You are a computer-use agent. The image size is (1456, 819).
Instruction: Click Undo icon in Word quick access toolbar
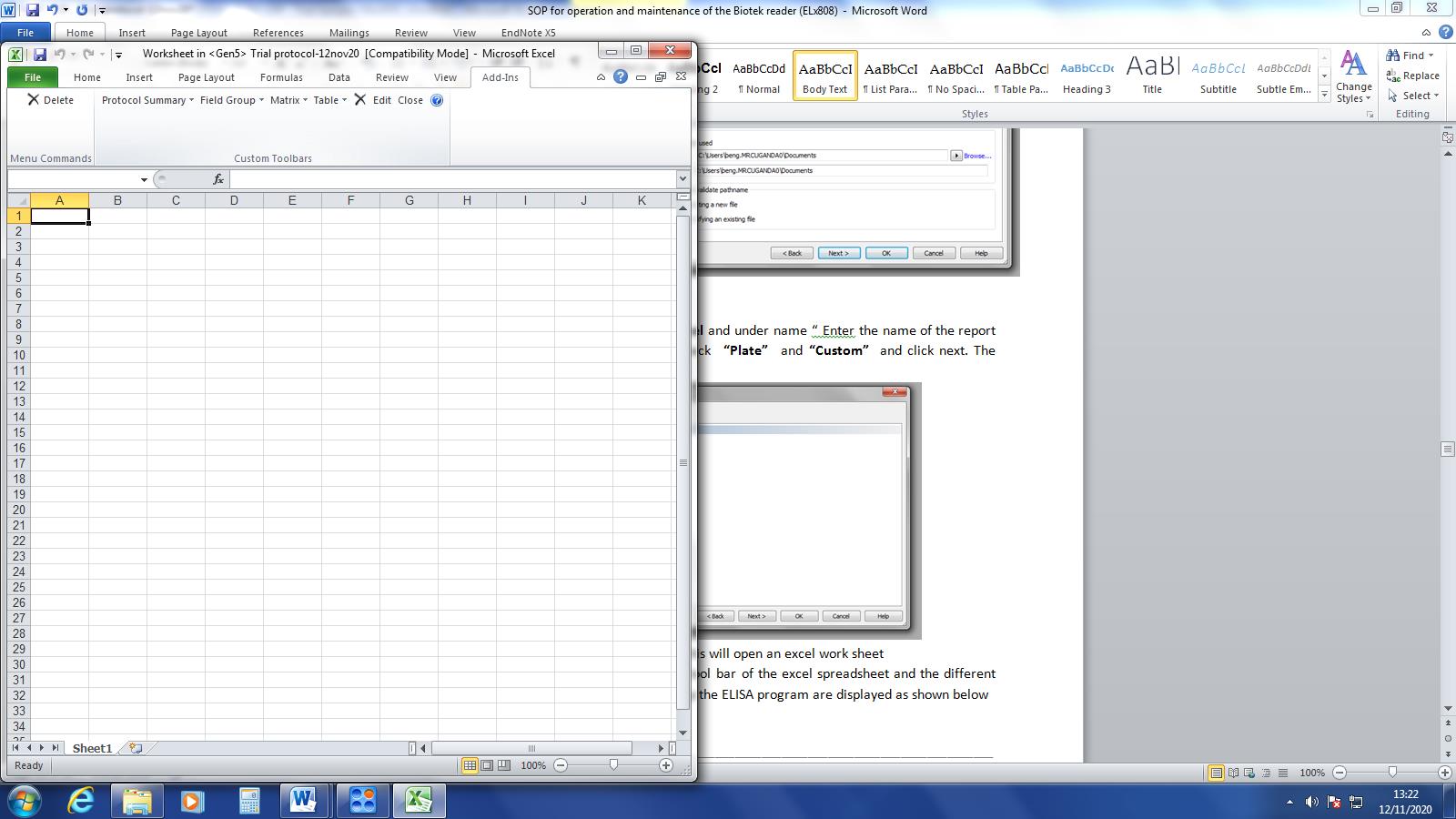click(52, 10)
